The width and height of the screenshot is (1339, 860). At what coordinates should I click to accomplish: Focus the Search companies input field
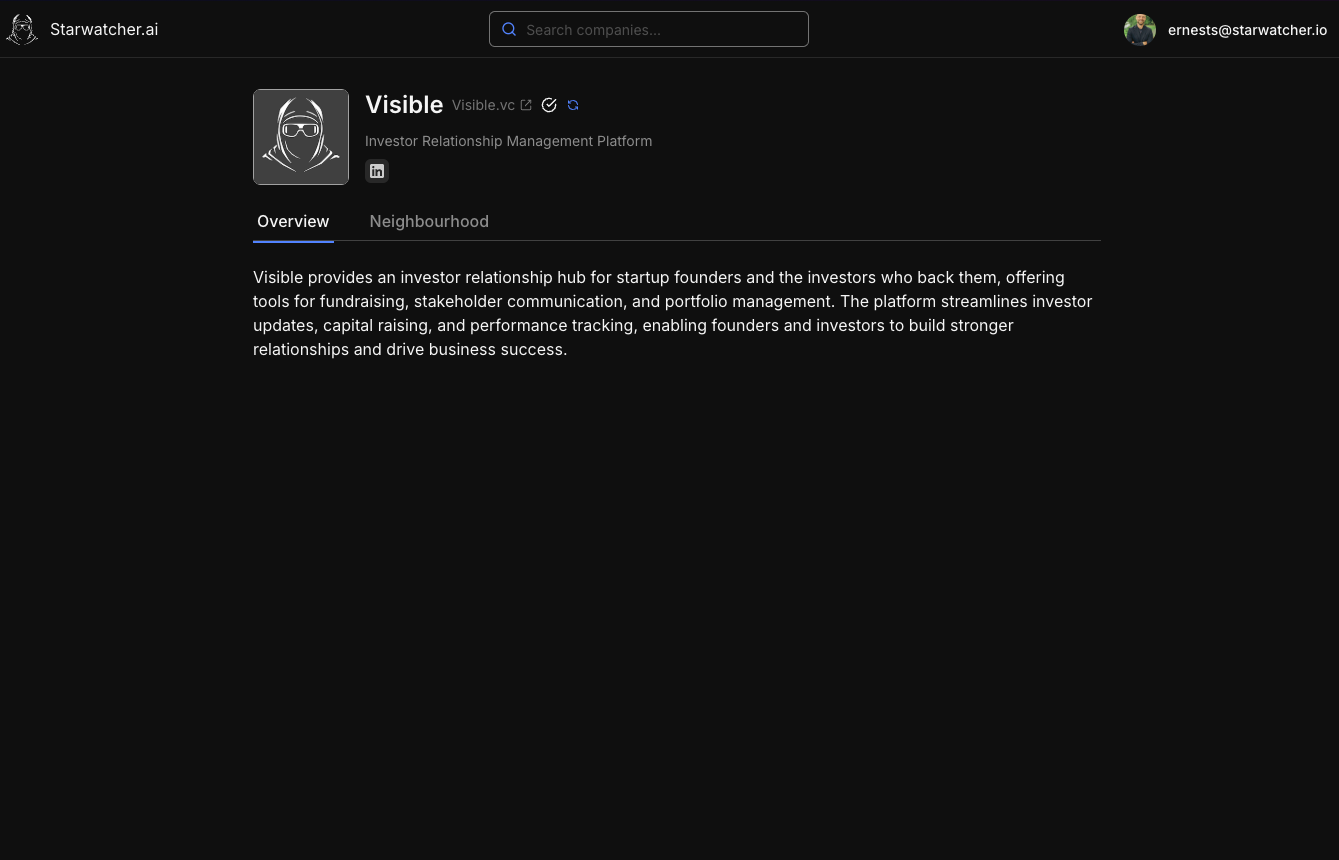(x=649, y=29)
